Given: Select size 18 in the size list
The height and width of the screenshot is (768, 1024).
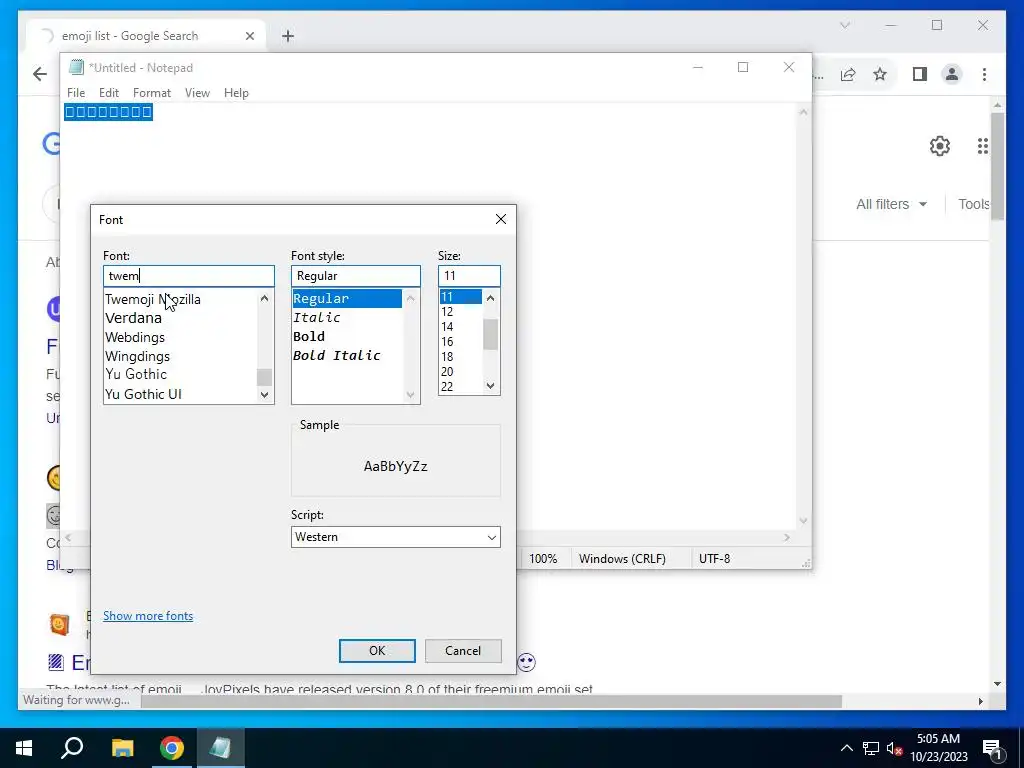Looking at the screenshot, I should tap(447, 357).
